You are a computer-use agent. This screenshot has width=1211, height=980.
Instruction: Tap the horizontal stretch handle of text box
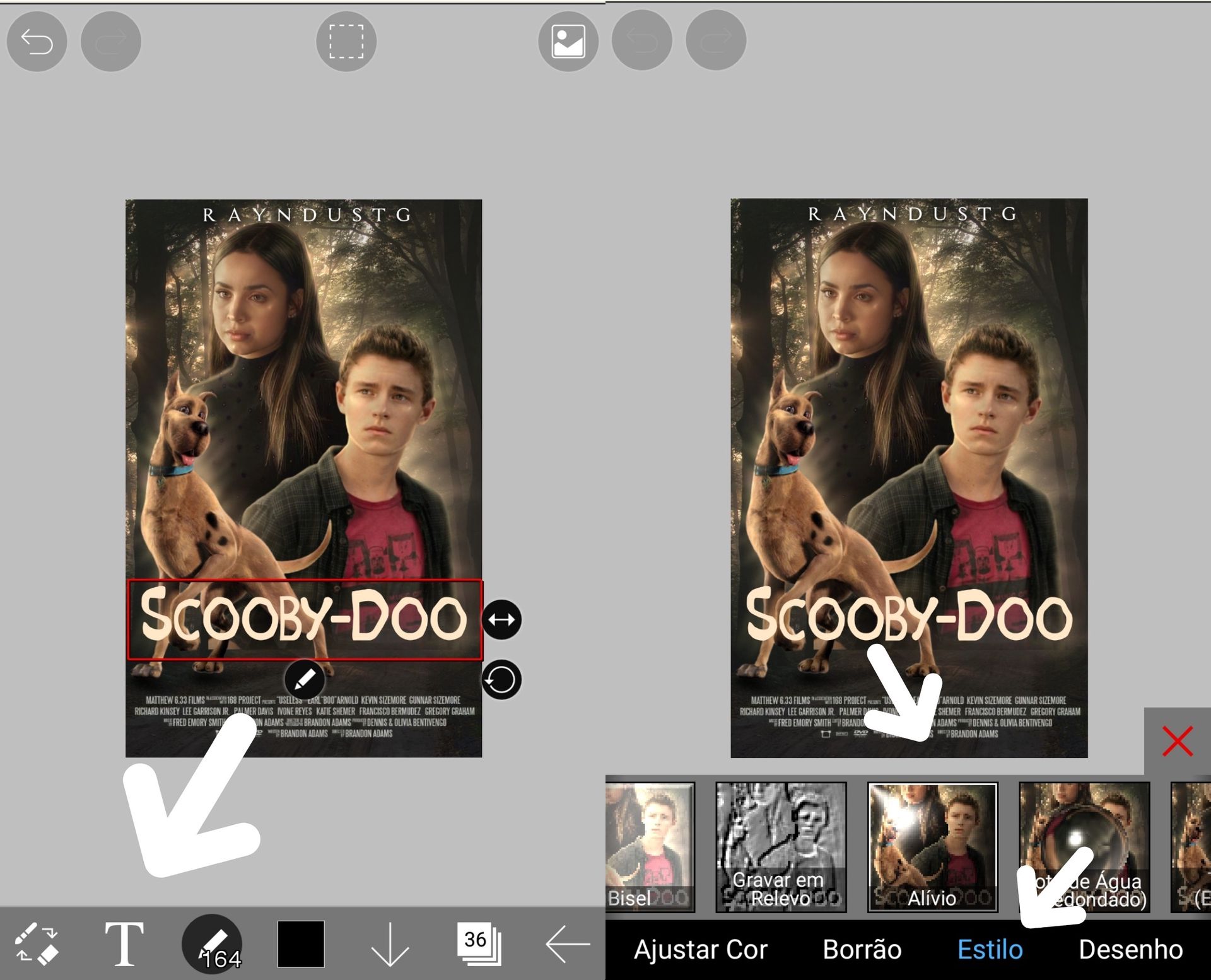501,619
